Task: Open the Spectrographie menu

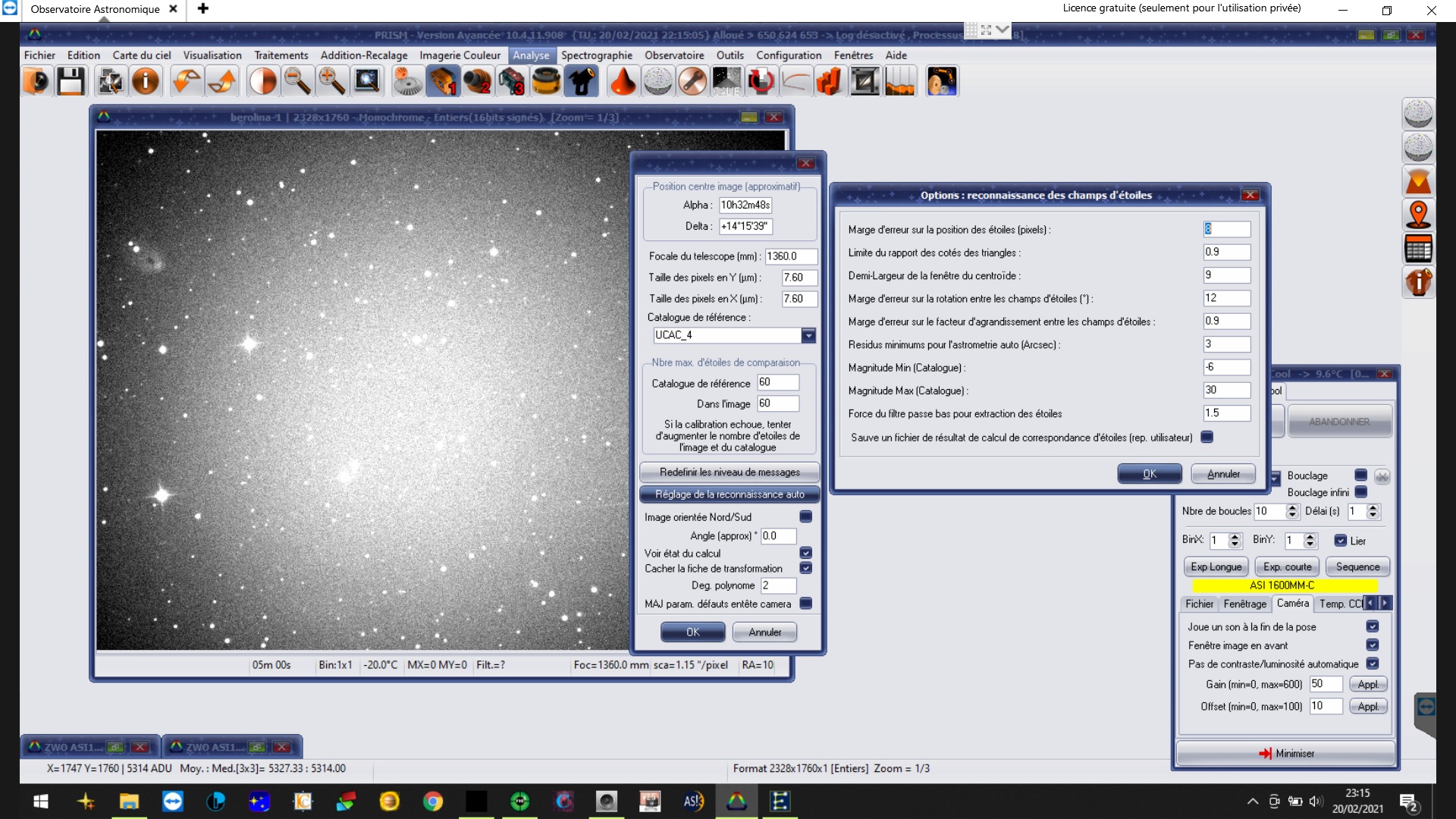Action: [596, 55]
